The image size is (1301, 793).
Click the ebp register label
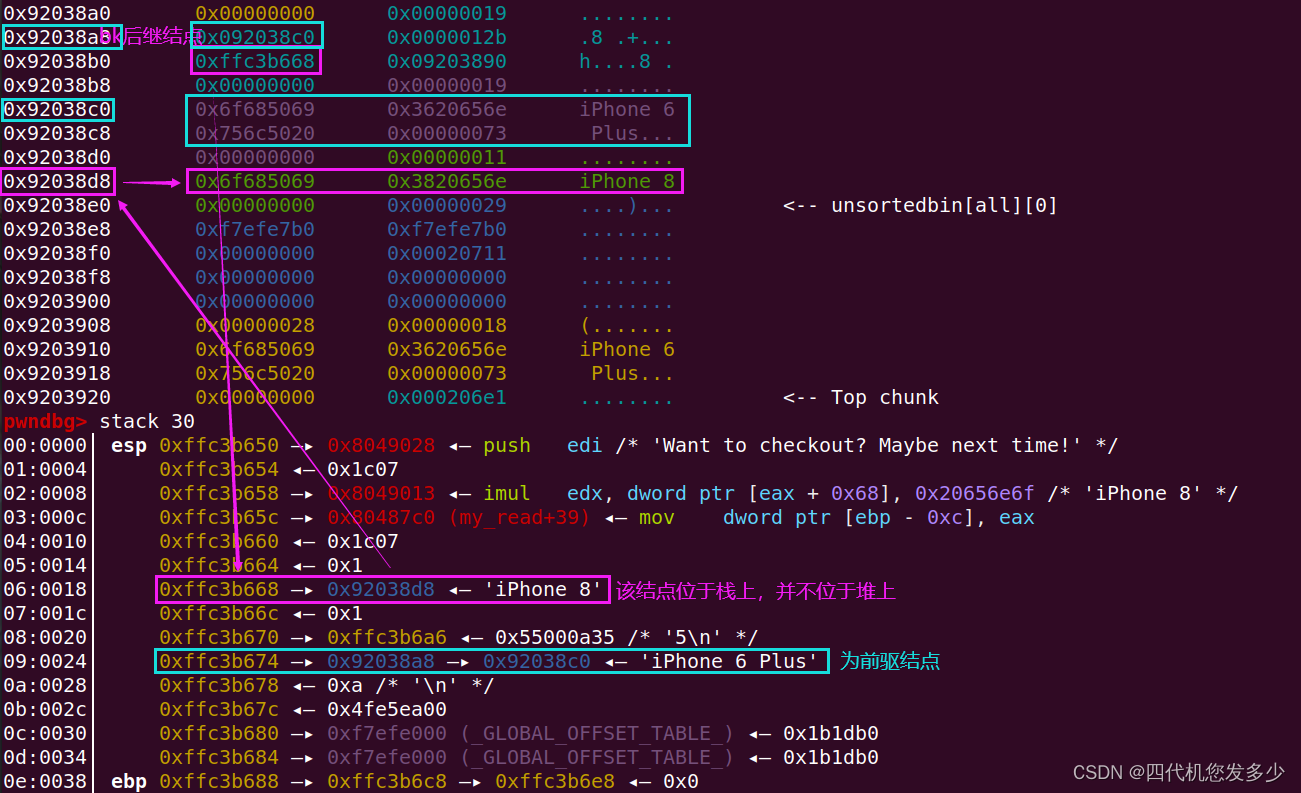[129, 781]
